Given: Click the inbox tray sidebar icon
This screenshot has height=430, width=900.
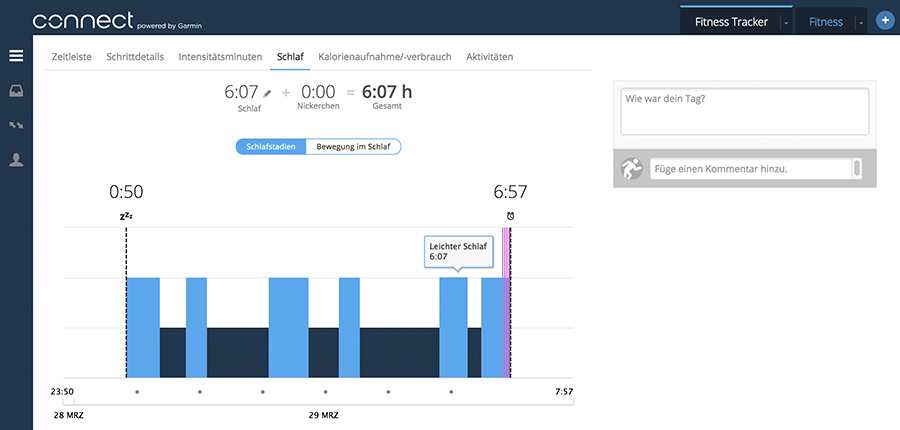Looking at the screenshot, I should 16,91.
